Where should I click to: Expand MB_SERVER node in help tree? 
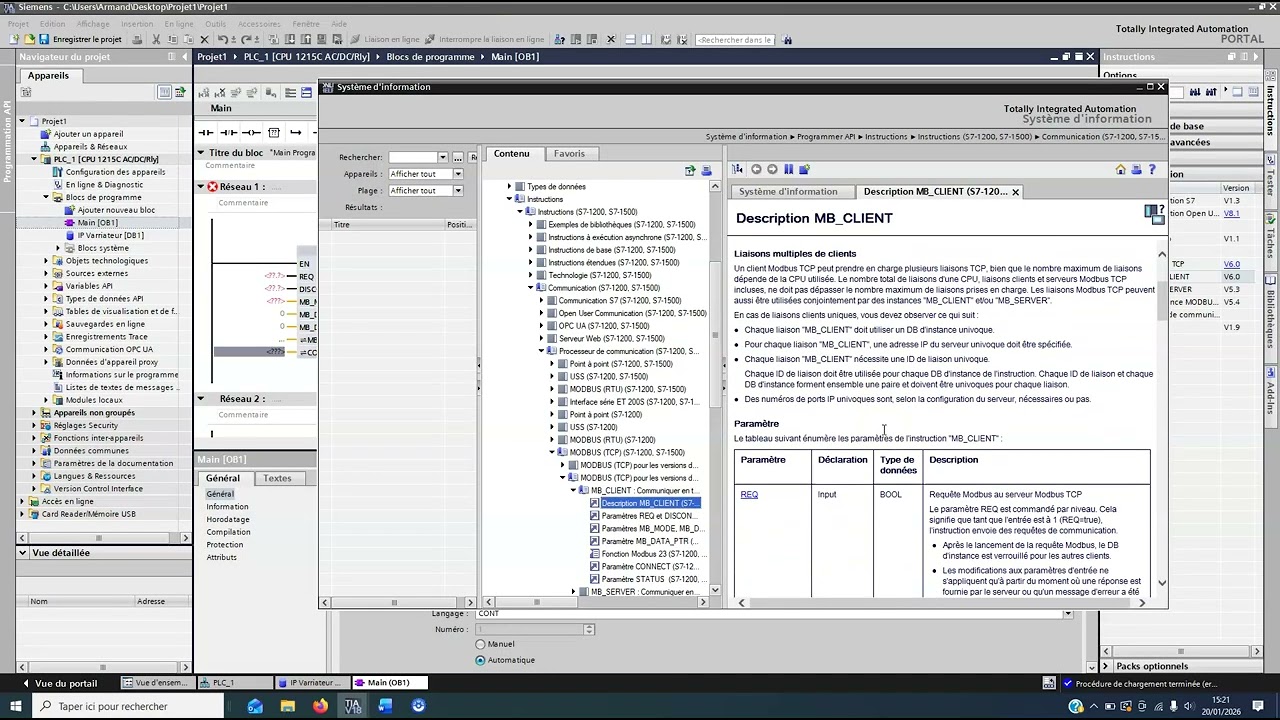[573, 592]
